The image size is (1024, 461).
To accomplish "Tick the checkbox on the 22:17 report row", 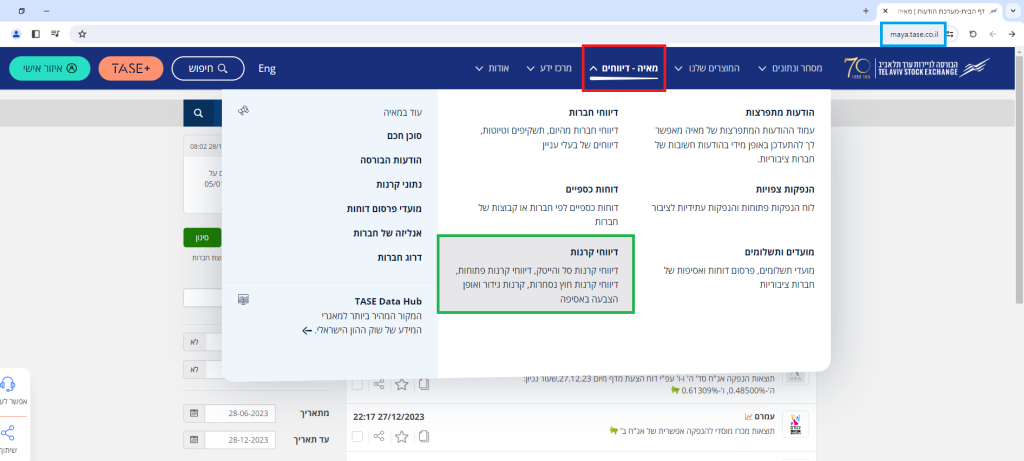I will pyautogui.click(x=358, y=436).
